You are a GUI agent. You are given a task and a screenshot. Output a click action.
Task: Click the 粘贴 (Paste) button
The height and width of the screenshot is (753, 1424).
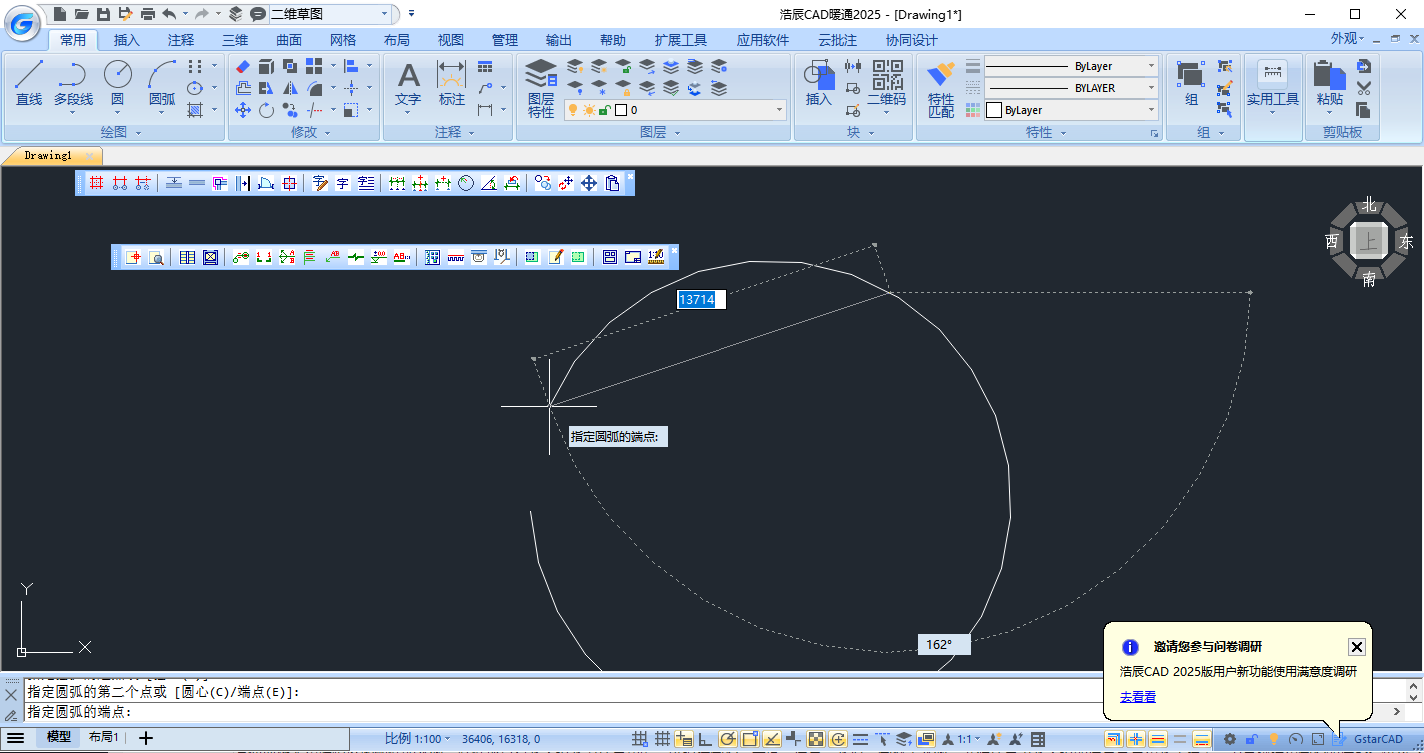[1329, 82]
